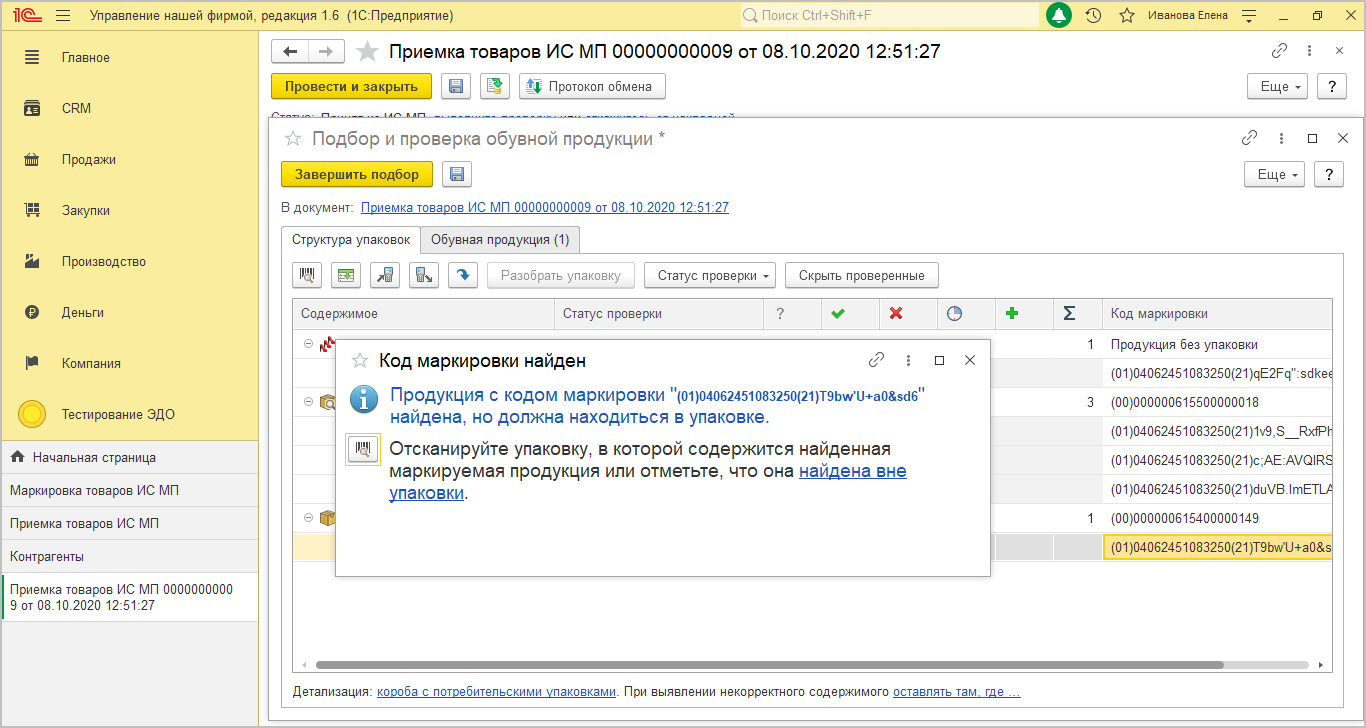Save the Подбор form with diskette
The height and width of the screenshot is (728, 1366).
coord(457,174)
